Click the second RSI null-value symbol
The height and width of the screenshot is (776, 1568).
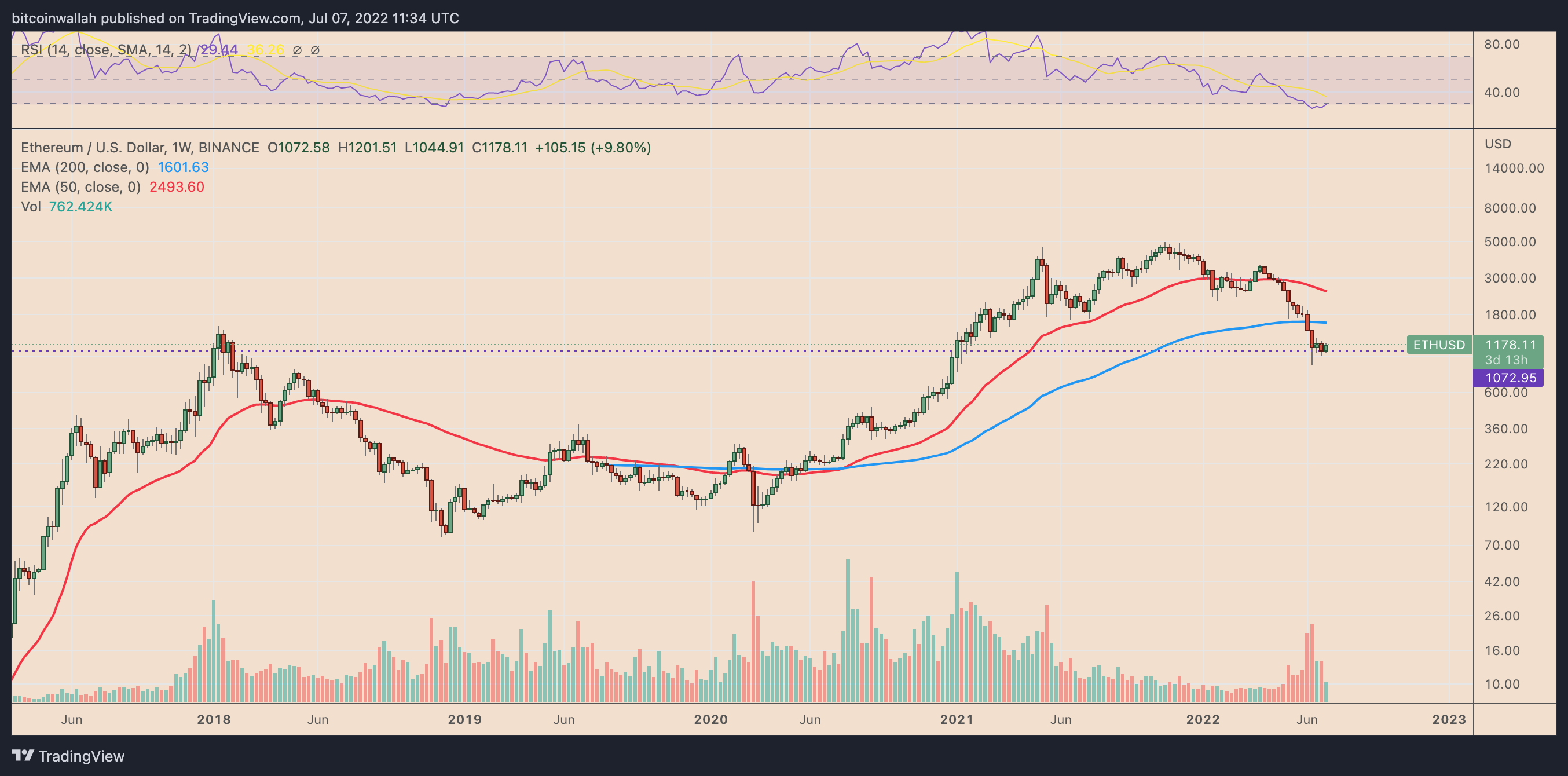click(316, 50)
